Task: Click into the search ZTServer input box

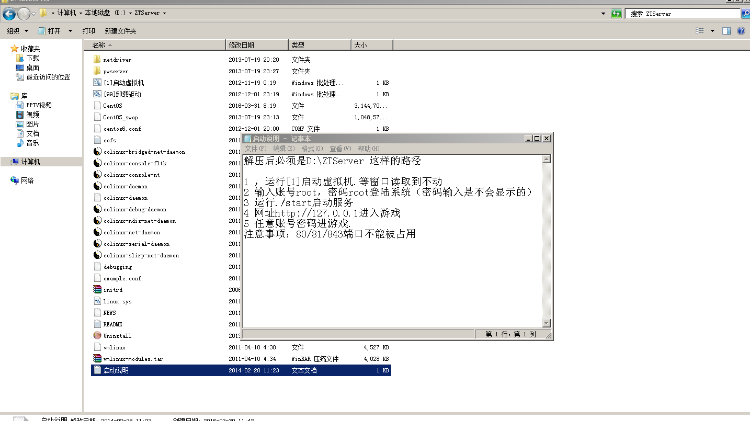Action: pos(683,13)
